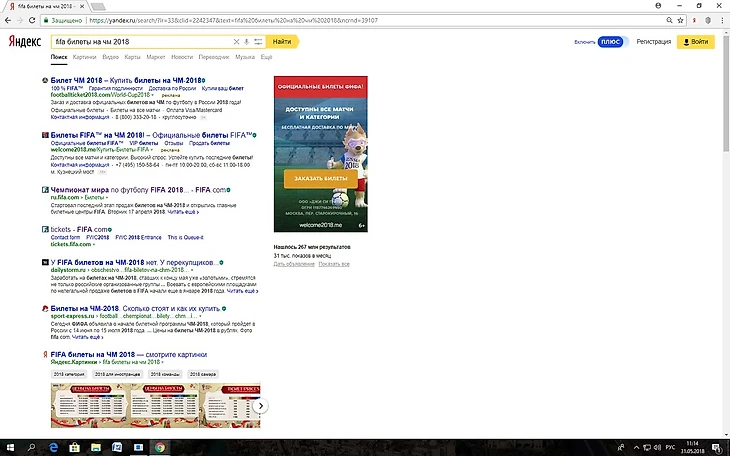Click the VIP билеты sitelink
This screenshot has height=456, width=730.
tap(144, 143)
